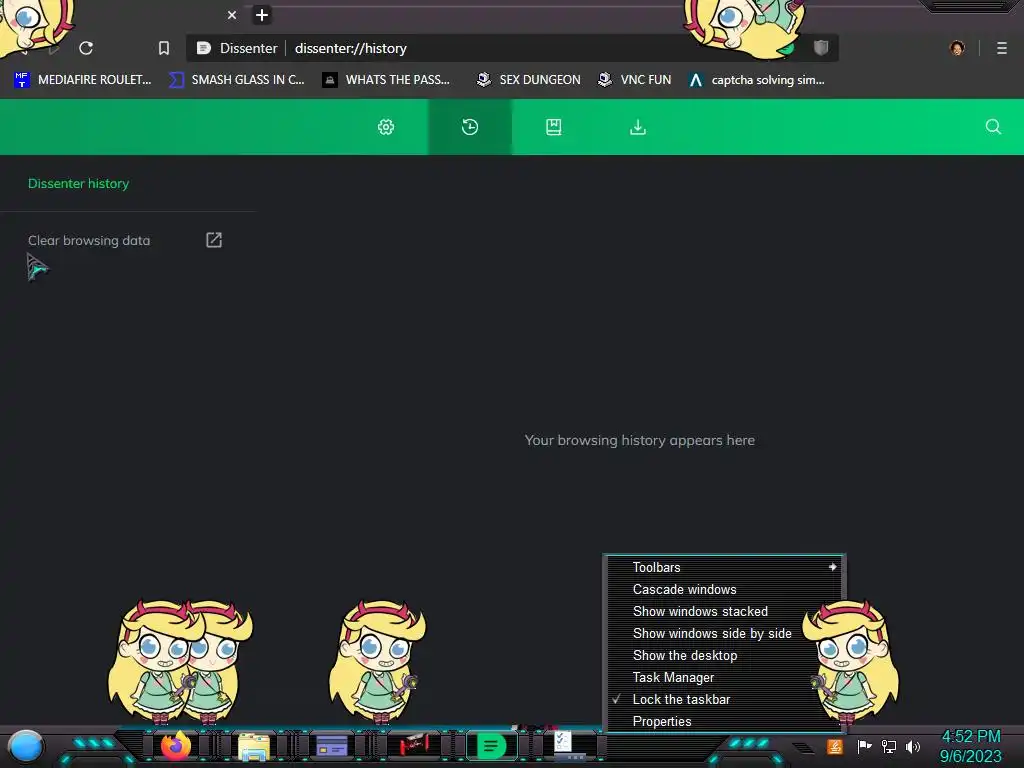Select the history clock tab
This screenshot has width=1024, height=768.
tap(470, 127)
